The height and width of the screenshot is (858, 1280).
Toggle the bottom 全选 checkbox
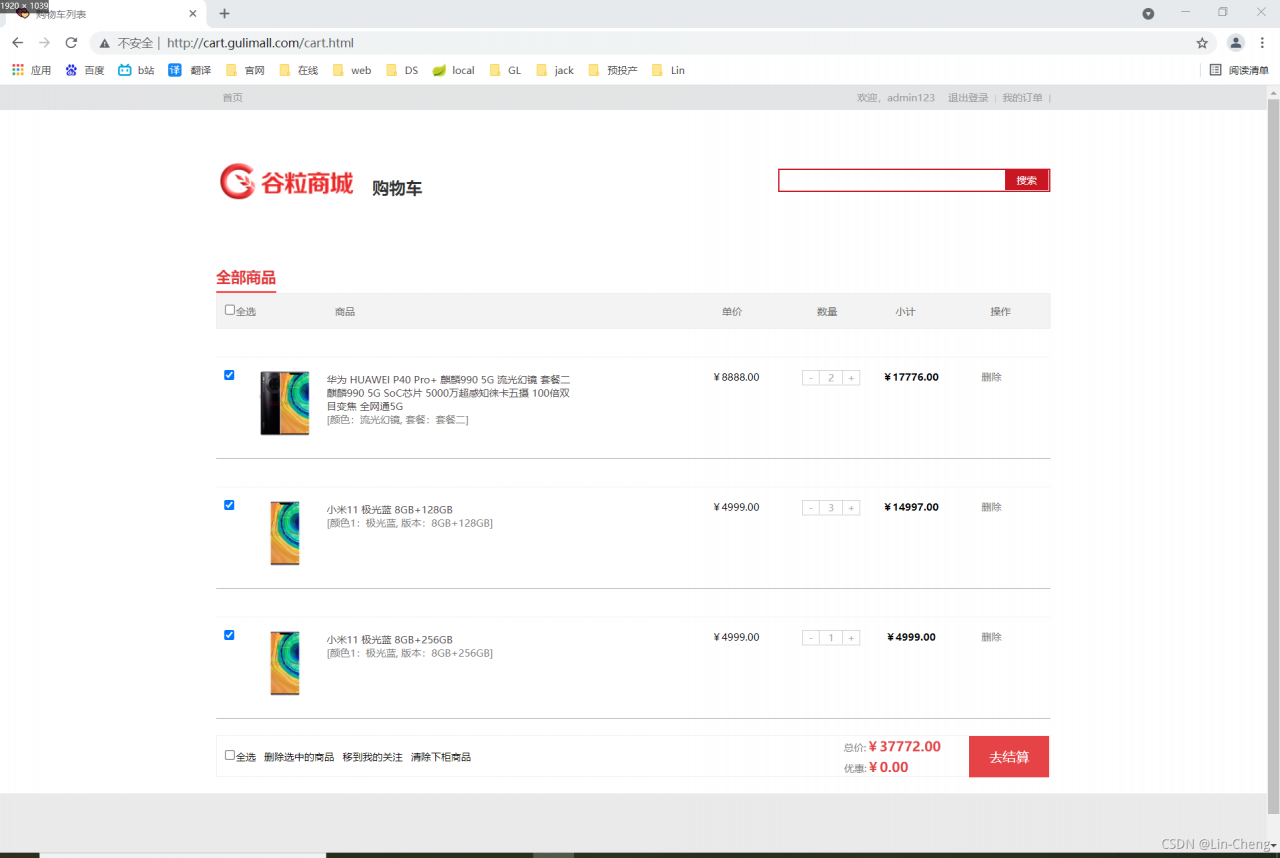click(230, 755)
